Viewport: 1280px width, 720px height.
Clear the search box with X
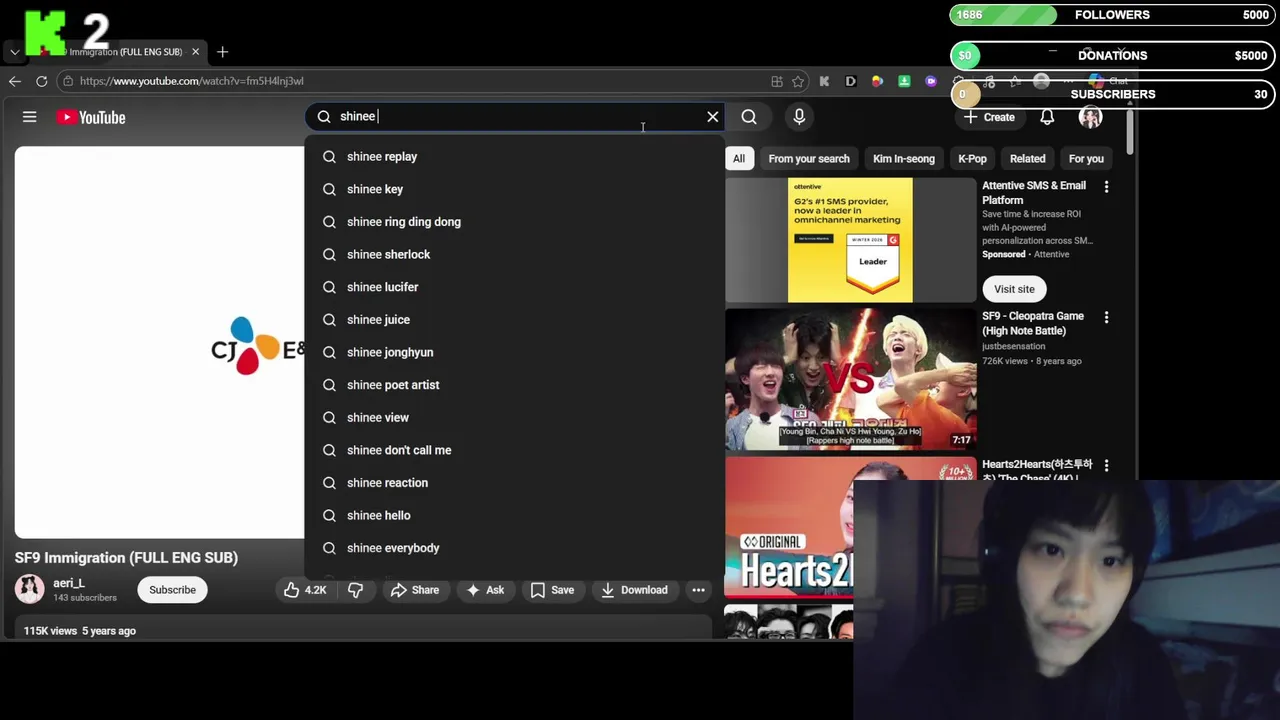click(x=713, y=117)
